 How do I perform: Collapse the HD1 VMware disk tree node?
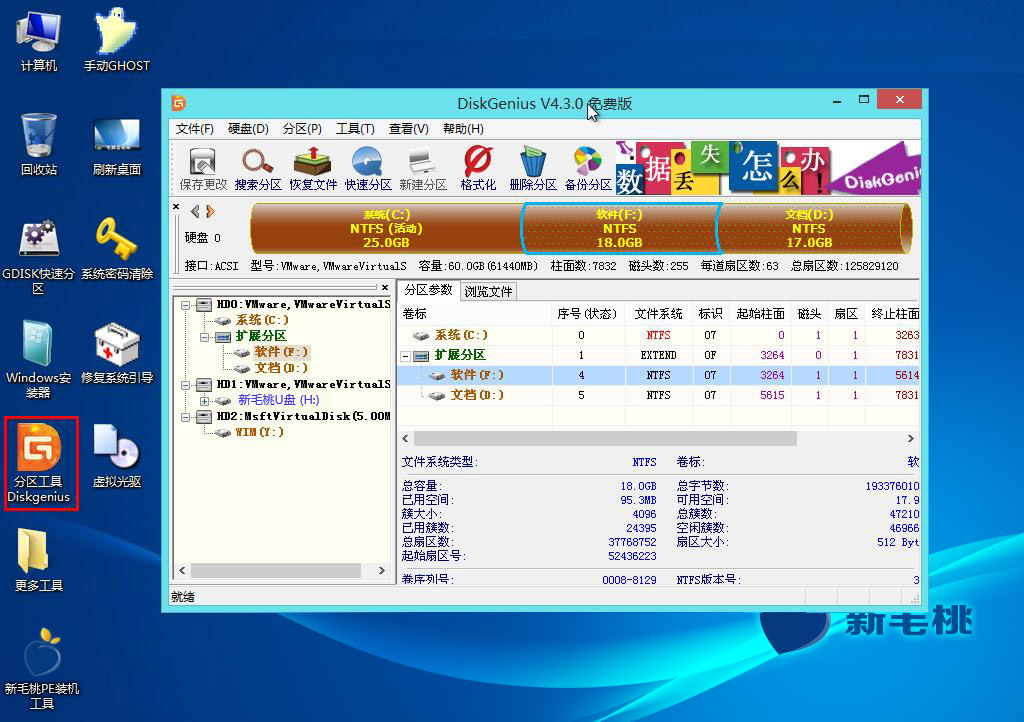185,385
